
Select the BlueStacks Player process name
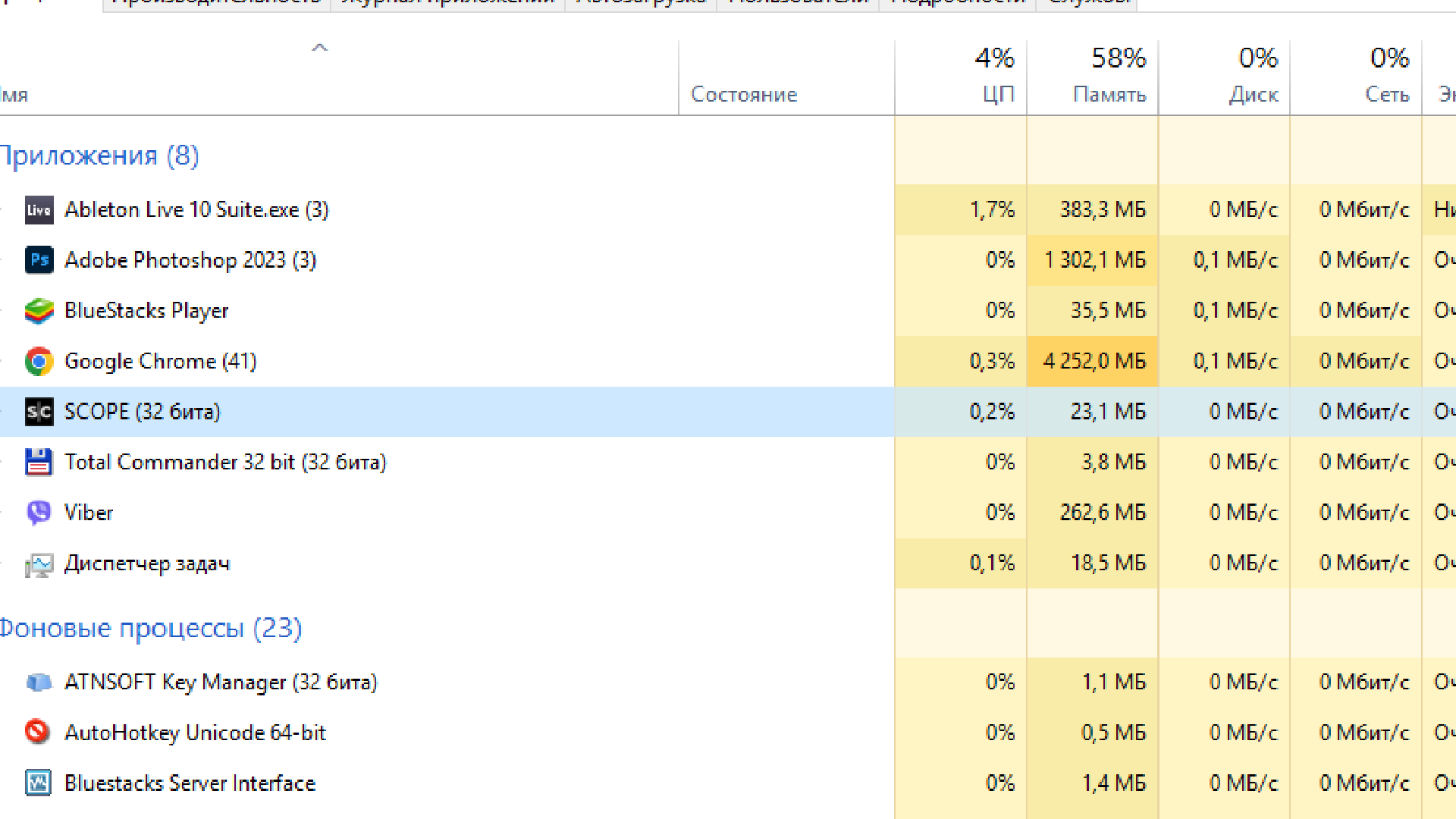146,311
